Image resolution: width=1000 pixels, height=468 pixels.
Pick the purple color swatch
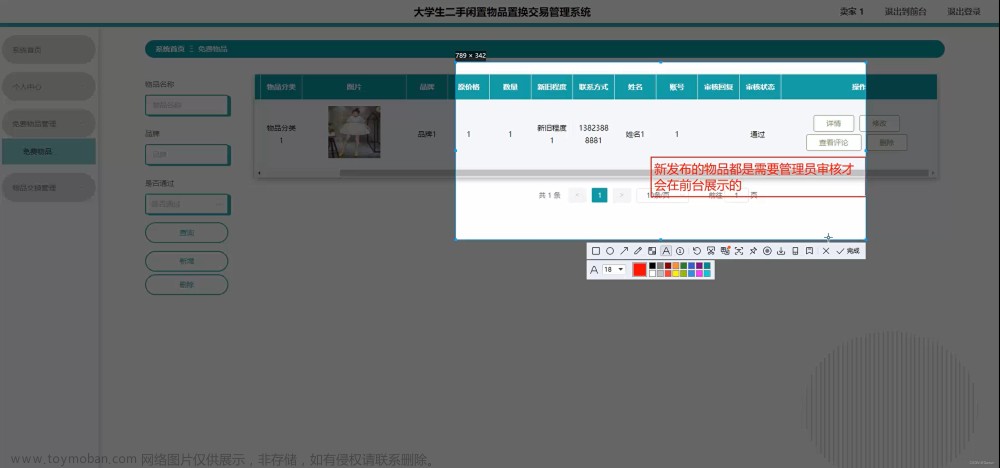[x=699, y=265]
